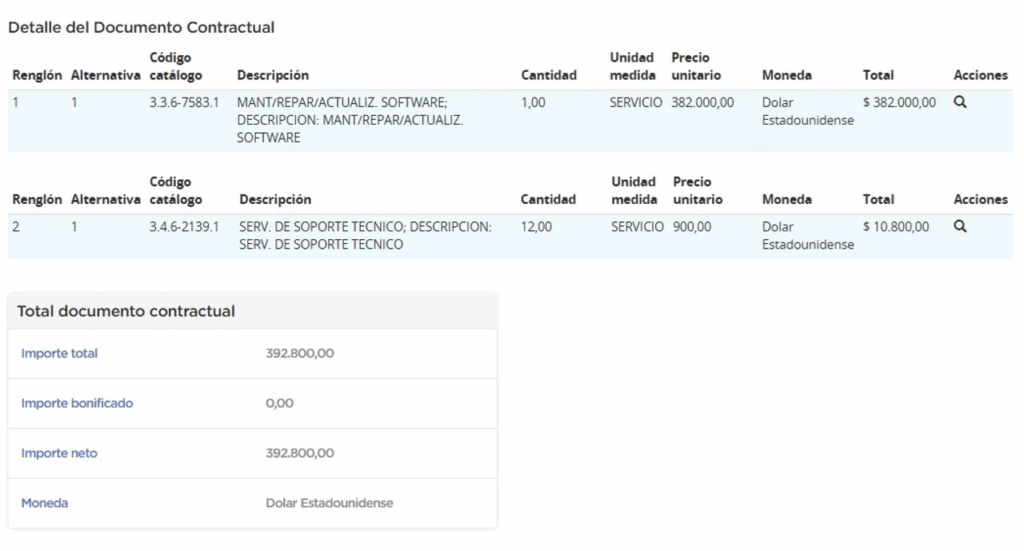Click the magnifier icon for MANT/REPAR/ACTUALIZ. SOFTWARE row
Viewport: 1024px width, 551px height.
coord(959,102)
